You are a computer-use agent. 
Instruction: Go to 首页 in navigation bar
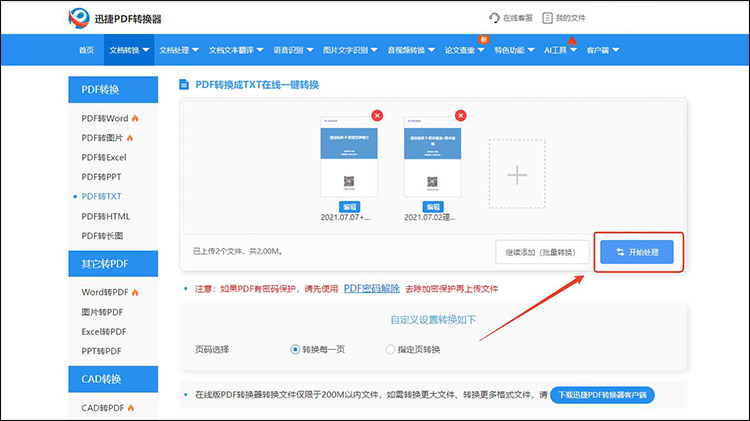(86, 50)
